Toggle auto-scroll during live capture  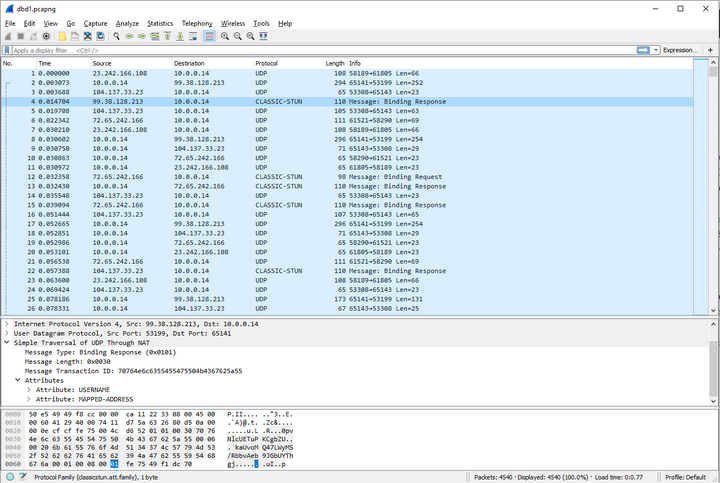193,36
